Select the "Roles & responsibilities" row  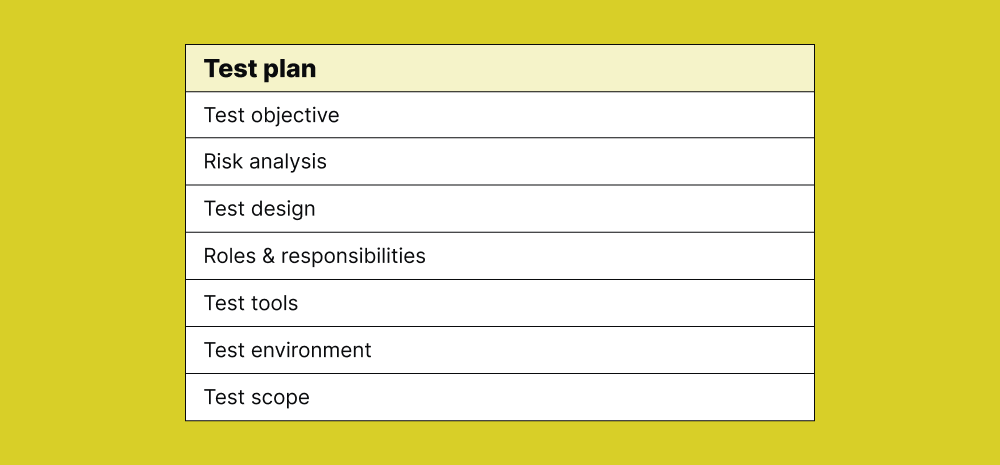pos(499,256)
